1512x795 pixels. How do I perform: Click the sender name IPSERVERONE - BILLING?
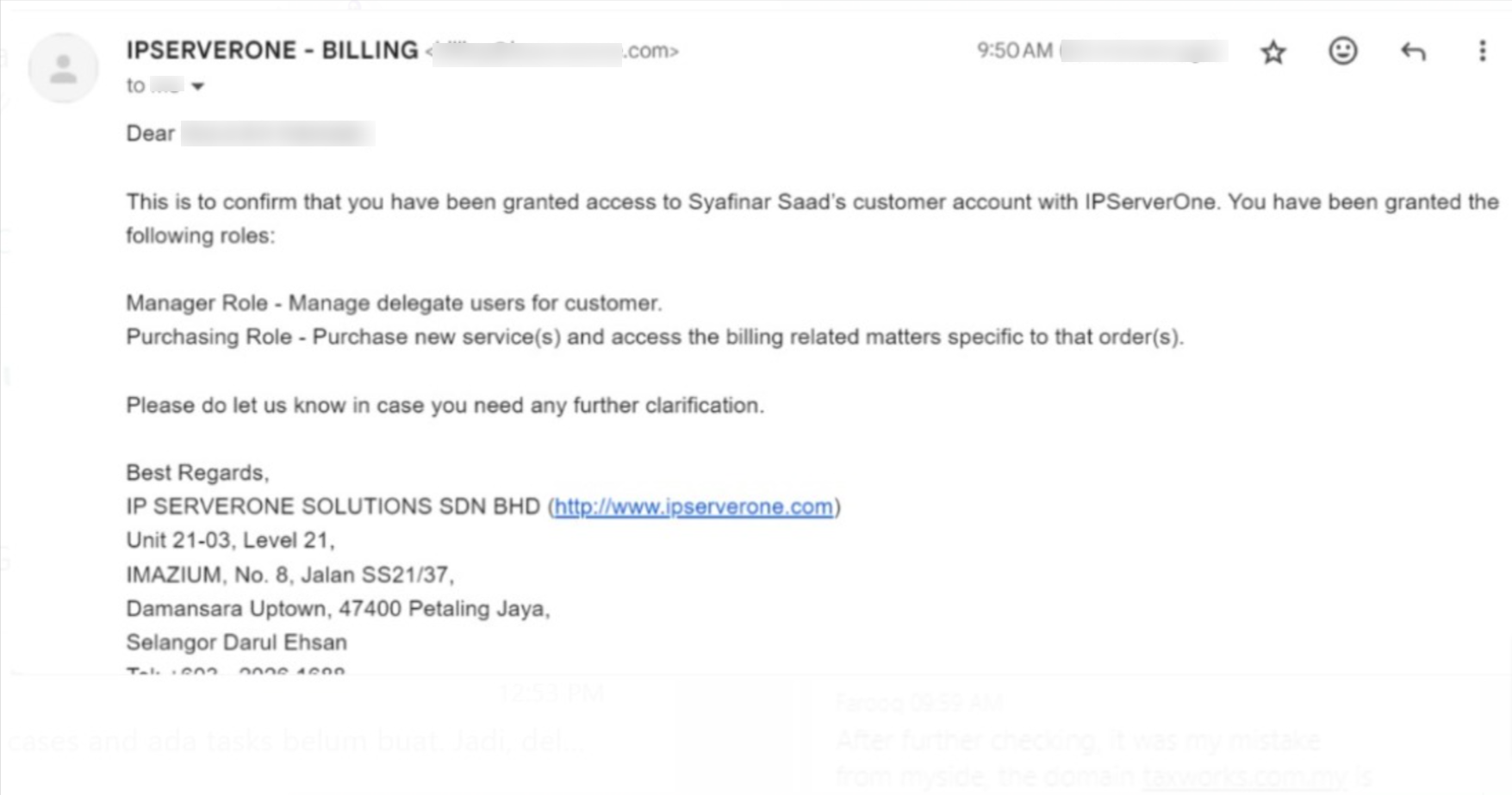pyautogui.click(x=272, y=50)
